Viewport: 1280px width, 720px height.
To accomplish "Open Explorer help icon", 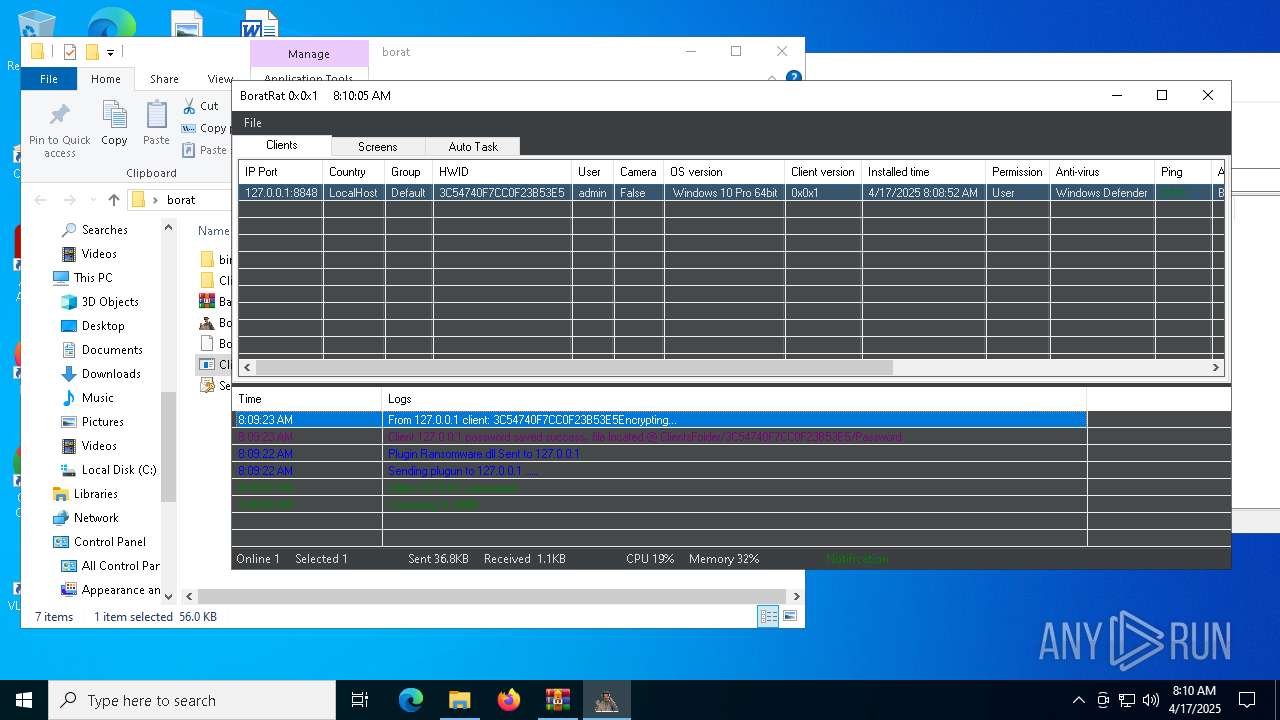I will pos(793,78).
